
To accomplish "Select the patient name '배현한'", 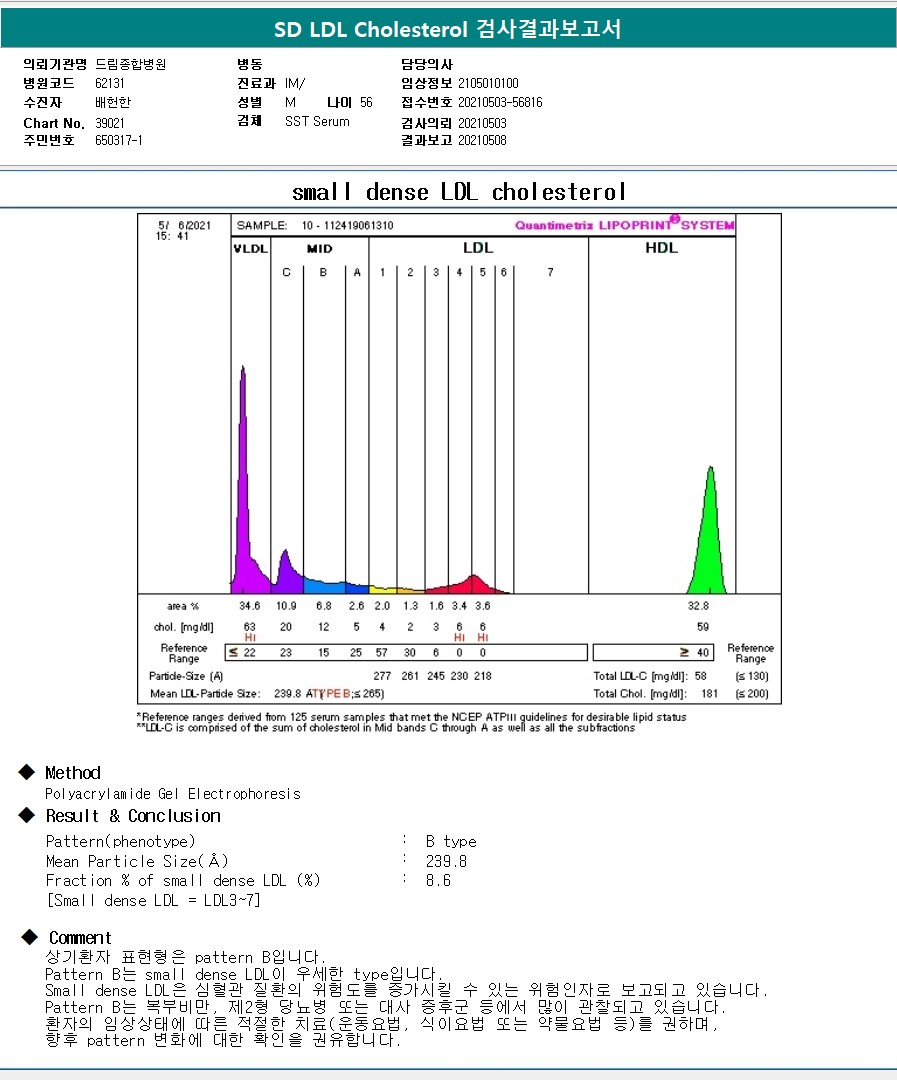I will (112, 103).
